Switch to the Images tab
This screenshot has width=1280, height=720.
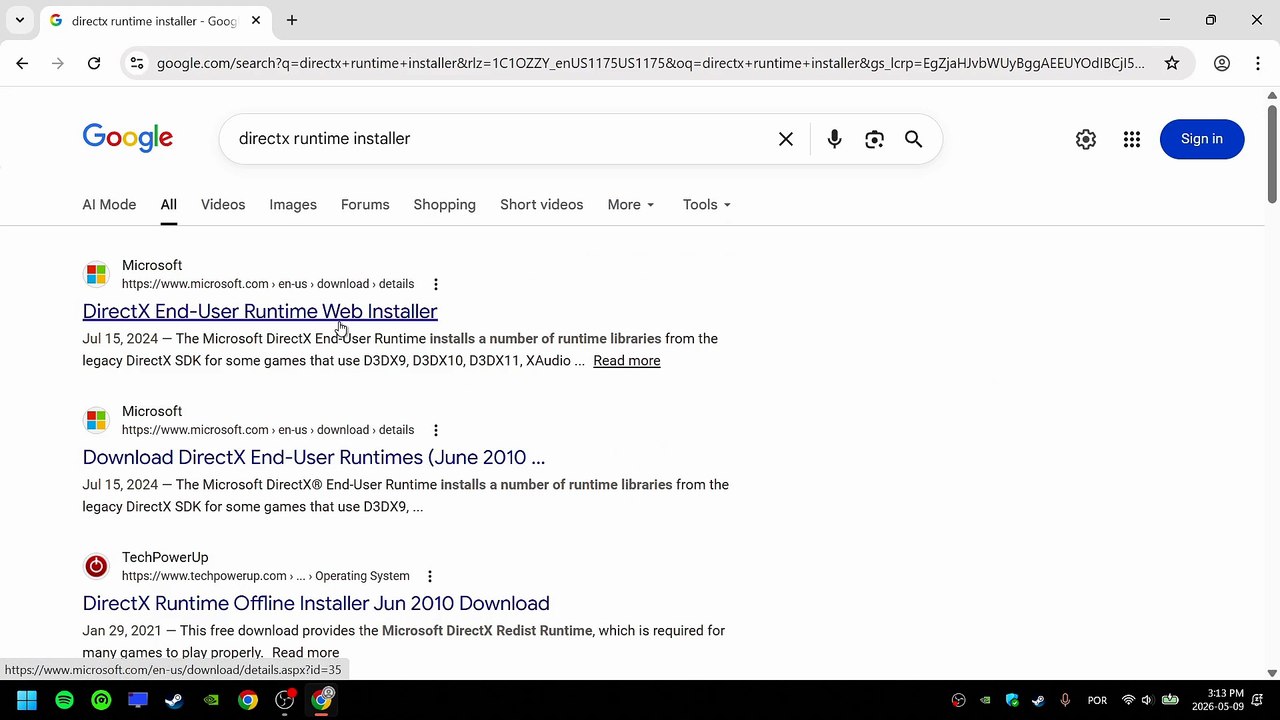293,205
